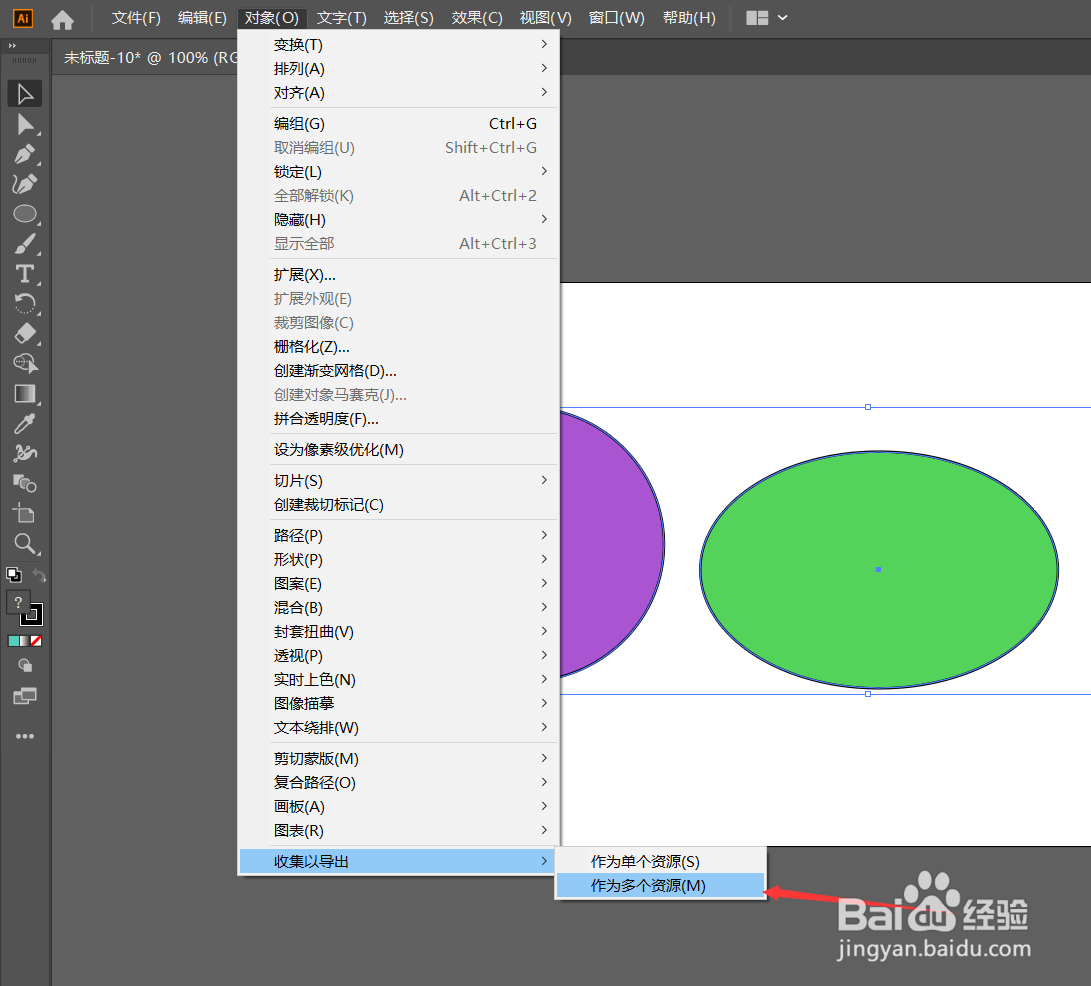Open change screen mode icon
Viewport: 1091px width, 986px height.
coord(25,696)
